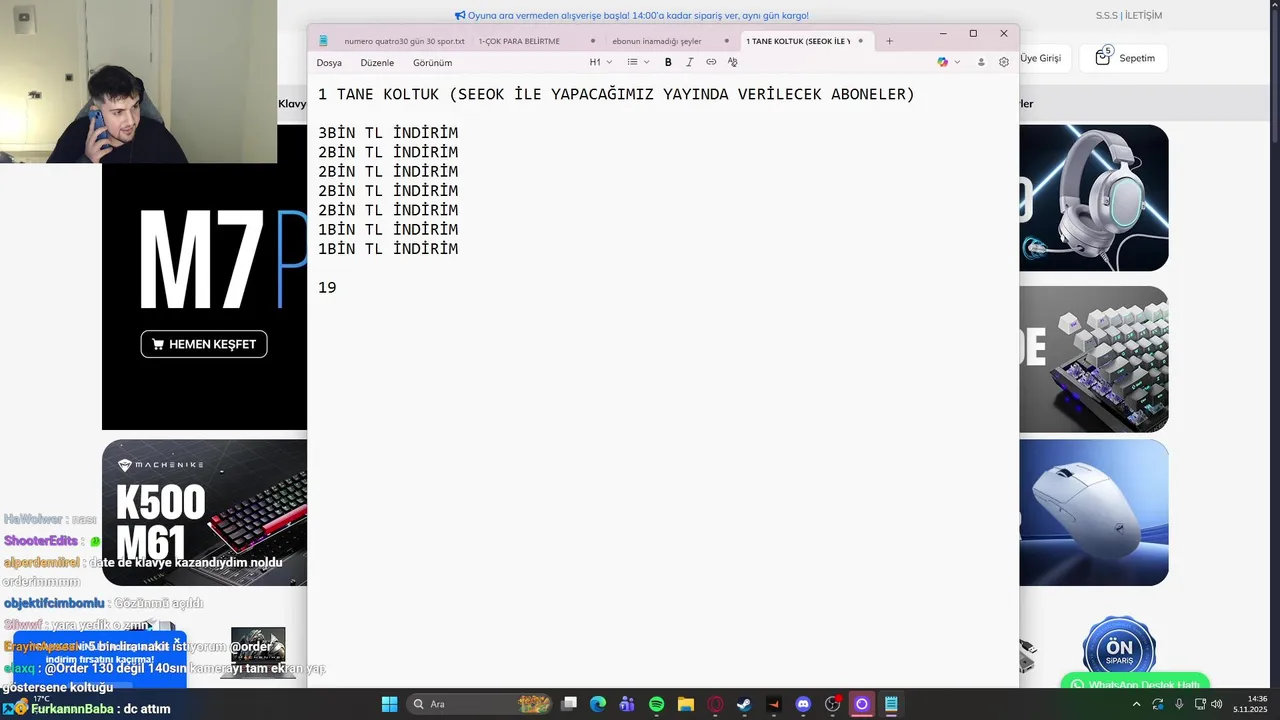Image resolution: width=1280 pixels, height=720 pixels.
Task: Open Microsoft Teams from taskbar
Action: coord(627,704)
